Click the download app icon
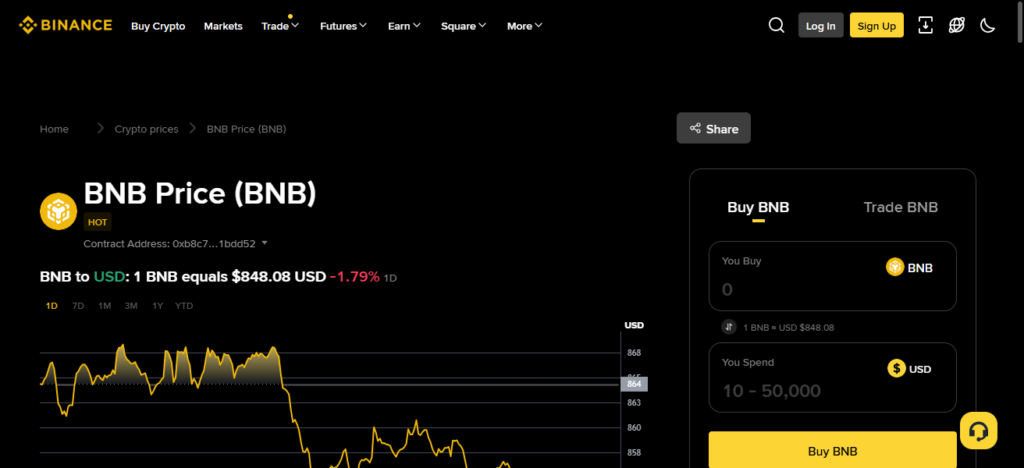Image resolution: width=1024 pixels, height=468 pixels. click(925, 25)
